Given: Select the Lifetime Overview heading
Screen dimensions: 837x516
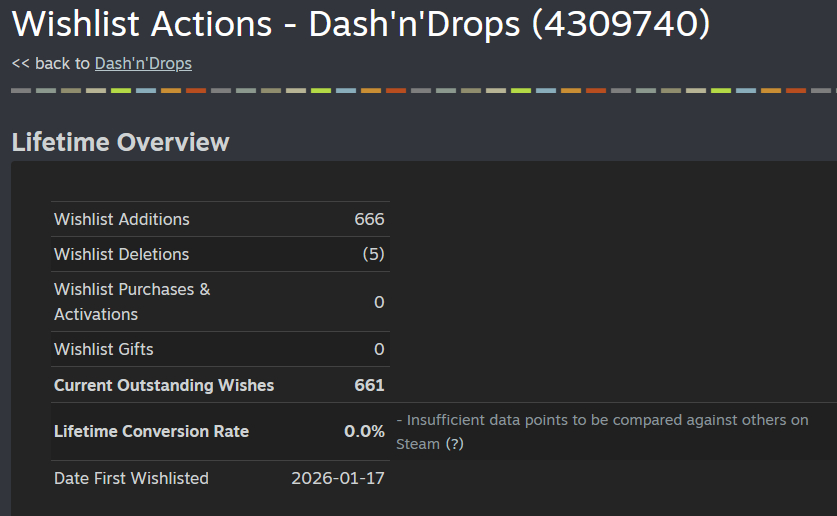Looking at the screenshot, I should pyautogui.click(x=120, y=142).
